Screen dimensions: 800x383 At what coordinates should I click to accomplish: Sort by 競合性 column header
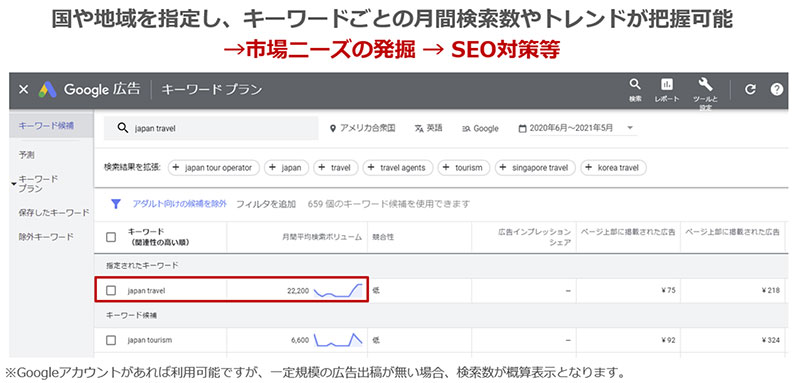(383, 237)
